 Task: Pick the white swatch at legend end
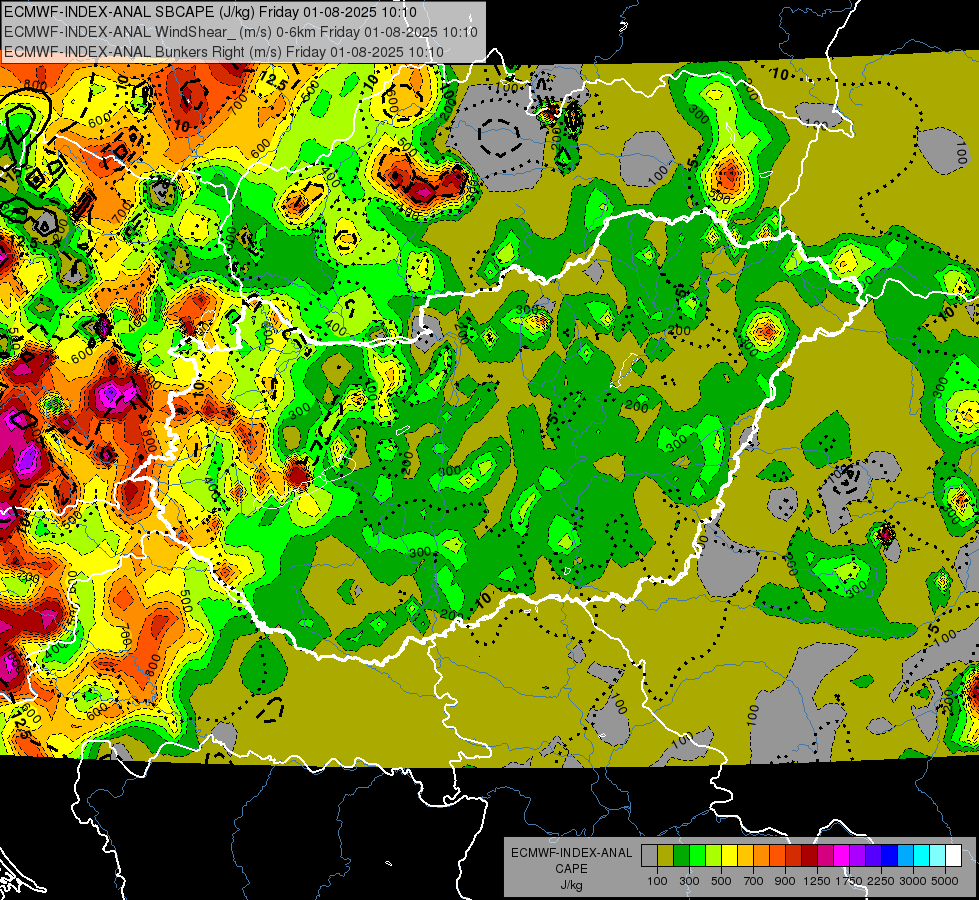pos(953,855)
